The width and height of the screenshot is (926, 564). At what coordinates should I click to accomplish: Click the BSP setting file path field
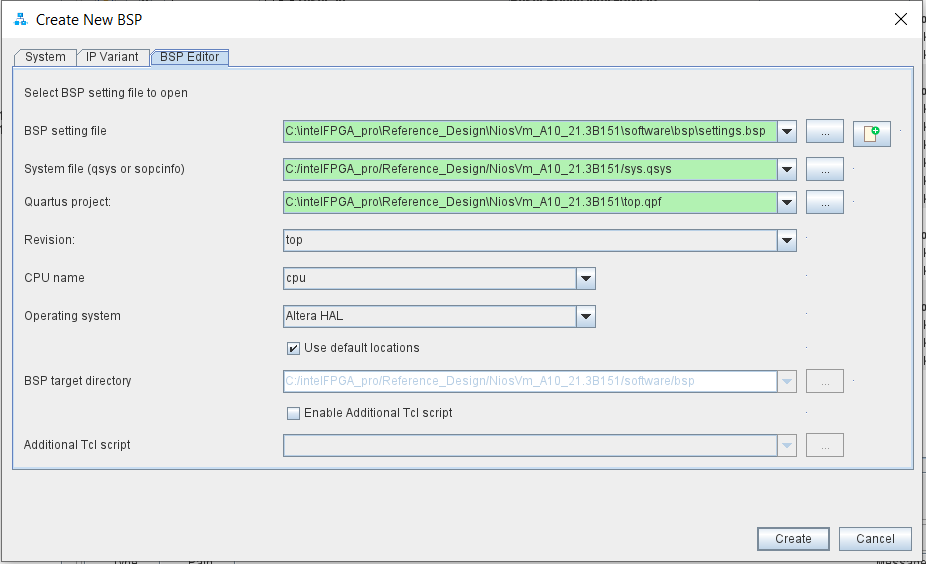pyautogui.click(x=530, y=131)
